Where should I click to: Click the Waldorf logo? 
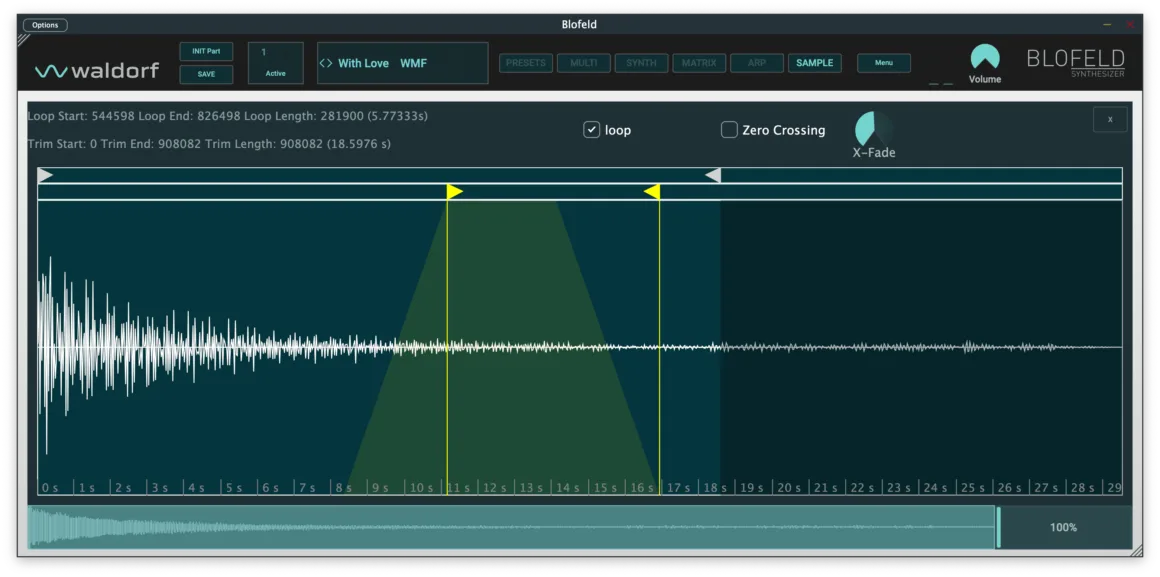(x=97, y=70)
